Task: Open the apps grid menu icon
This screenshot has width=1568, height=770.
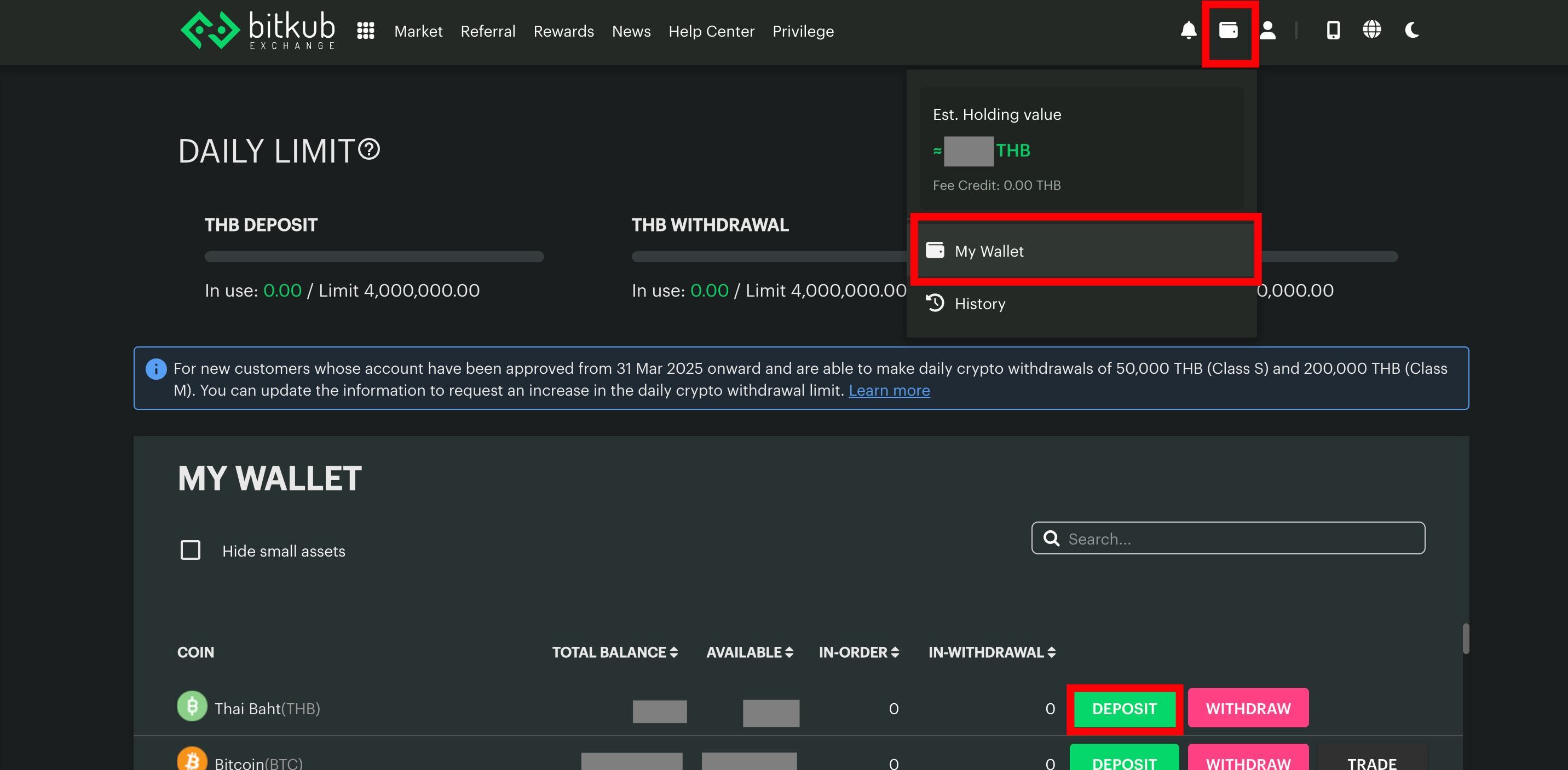Action: [x=365, y=31]
